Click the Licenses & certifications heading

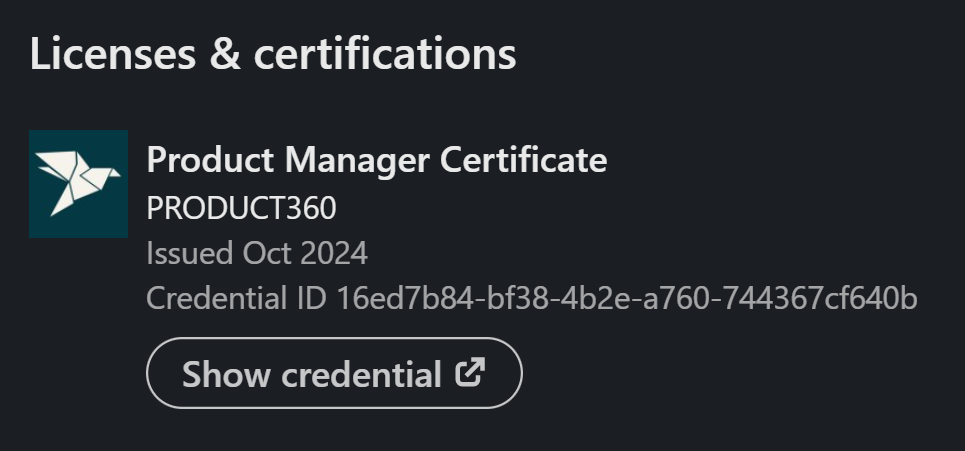point(273,54)
